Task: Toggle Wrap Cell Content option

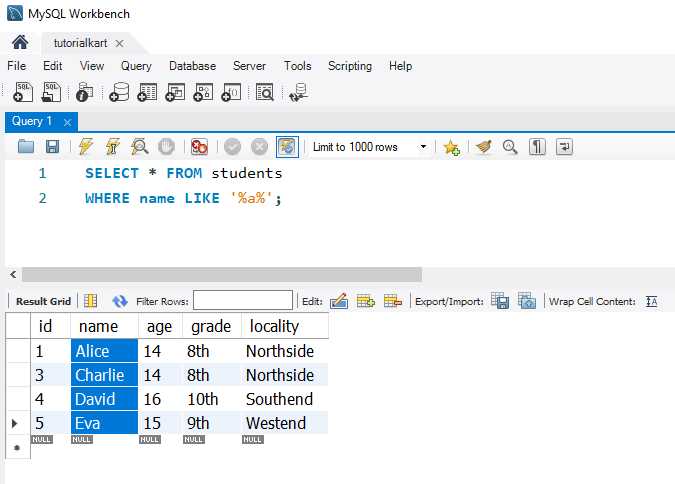Action: [652, 301]
